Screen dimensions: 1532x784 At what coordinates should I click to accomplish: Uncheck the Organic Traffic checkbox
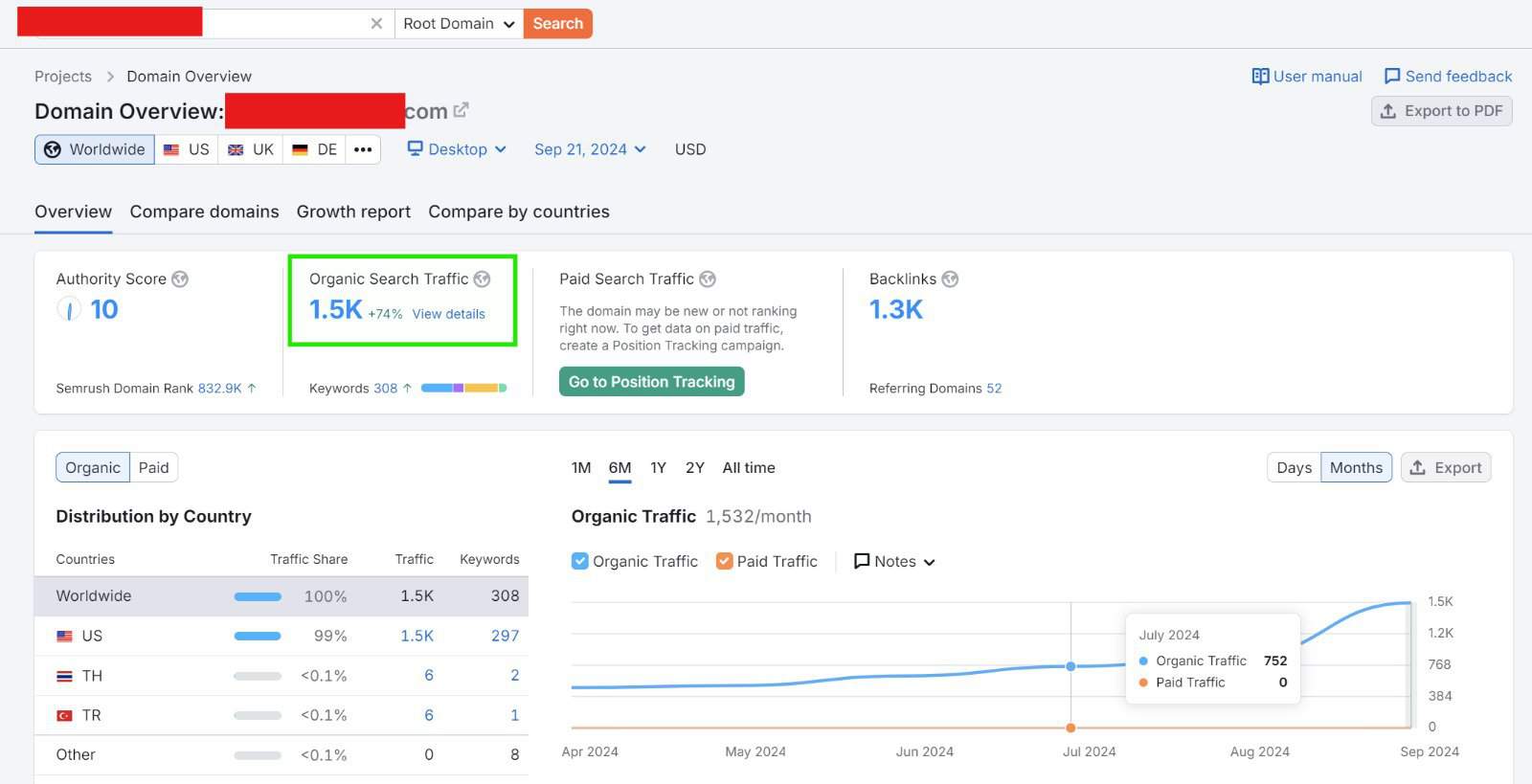point(580,561)
